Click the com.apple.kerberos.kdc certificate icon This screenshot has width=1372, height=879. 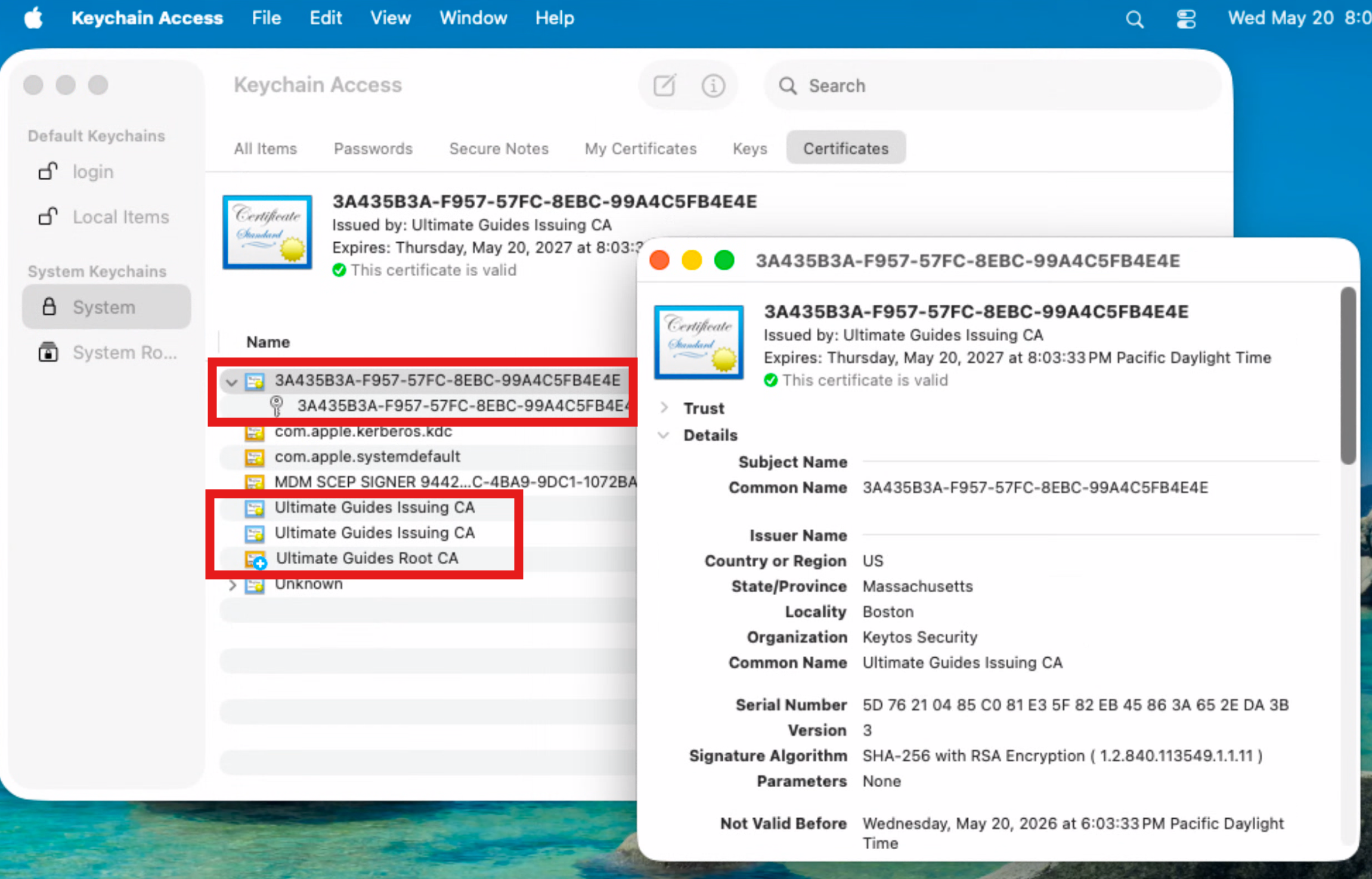coord(255,432)
